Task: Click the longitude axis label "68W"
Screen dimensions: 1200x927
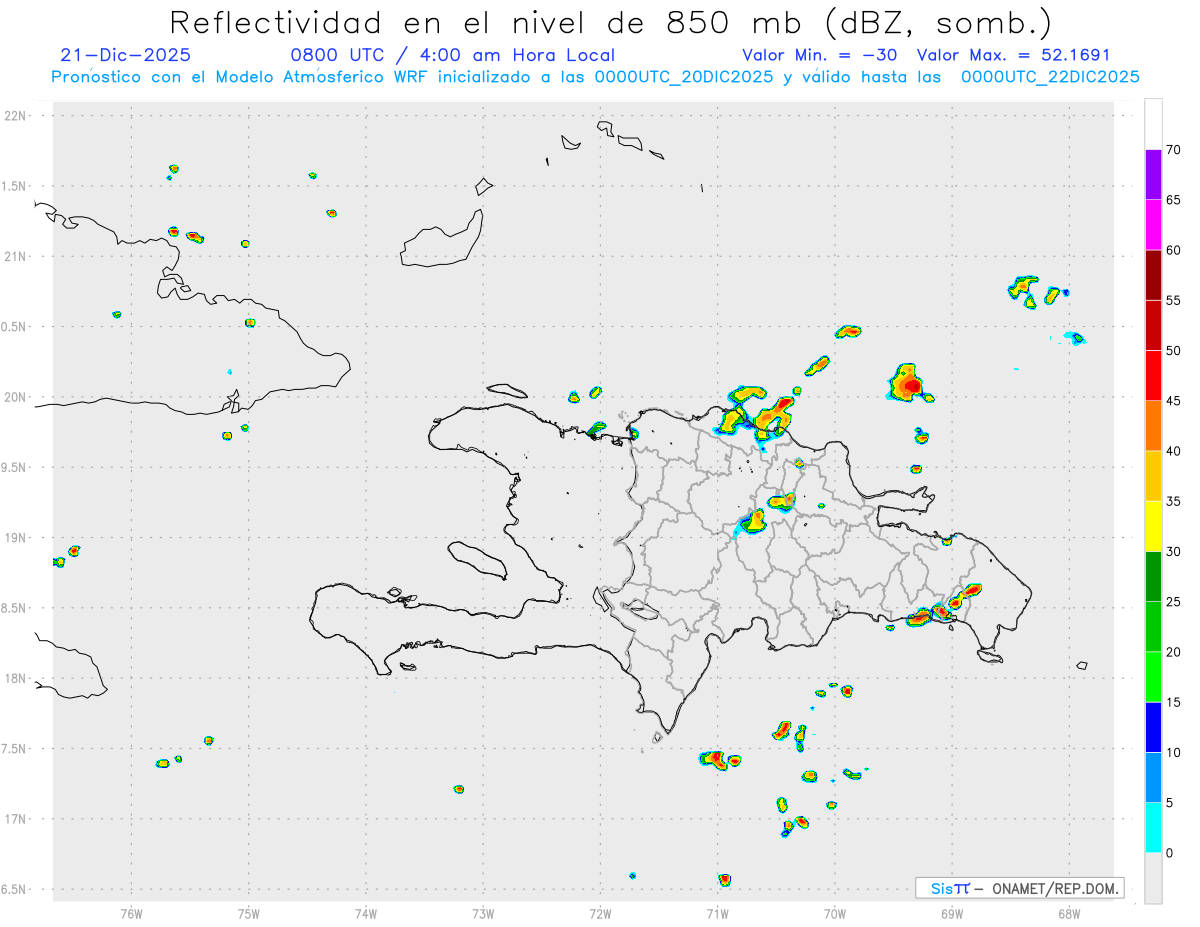Action: 1069,913
